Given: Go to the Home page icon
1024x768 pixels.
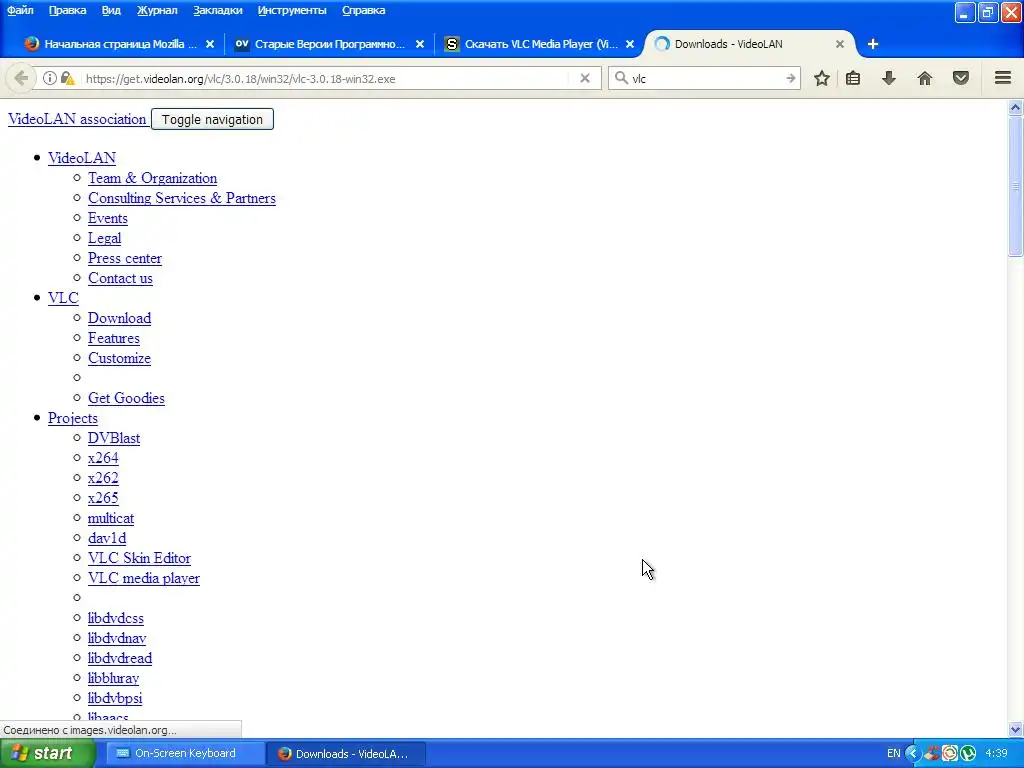Looking at the screenshot, I should coord(925,78).
